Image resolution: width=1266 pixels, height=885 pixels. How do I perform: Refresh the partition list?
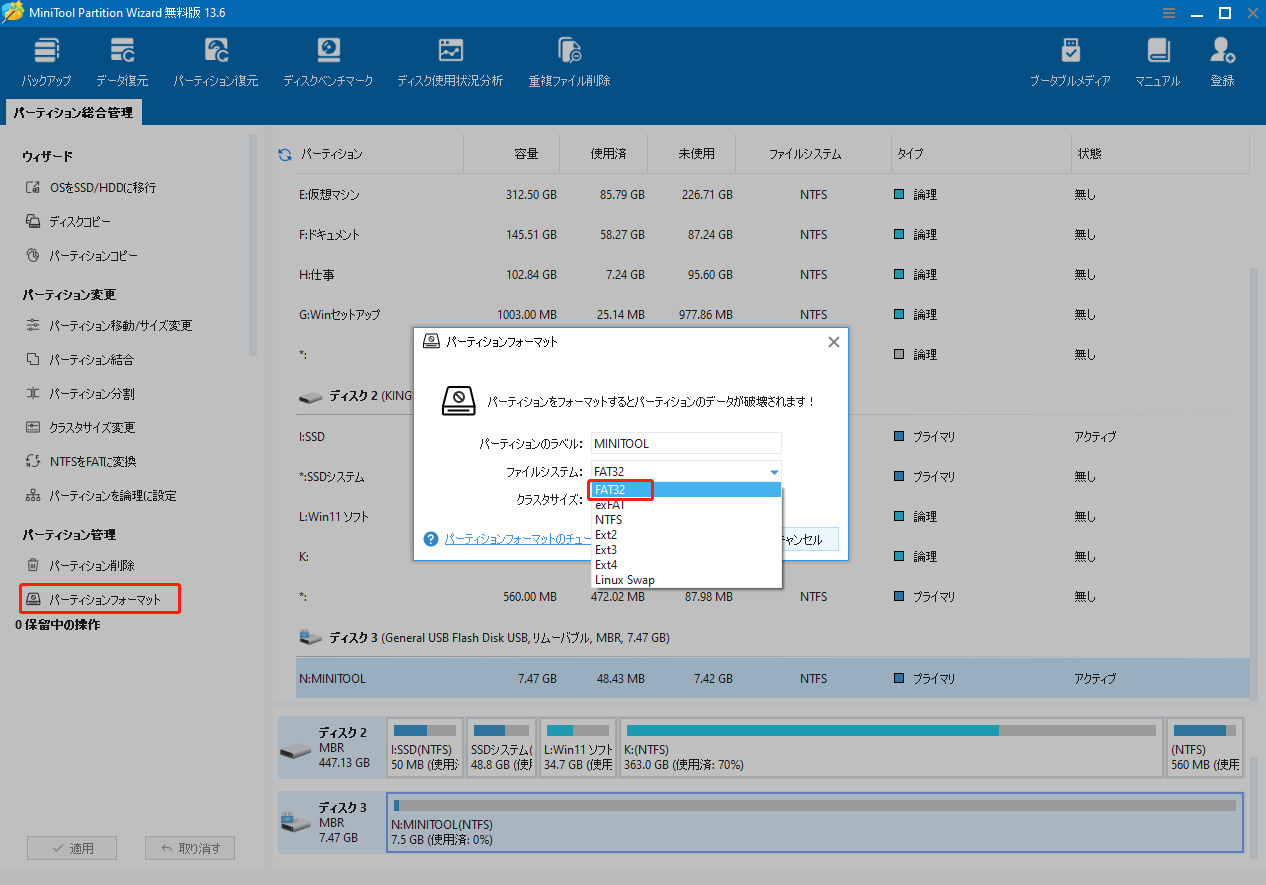pyautogui.click(x=285, y=155)
